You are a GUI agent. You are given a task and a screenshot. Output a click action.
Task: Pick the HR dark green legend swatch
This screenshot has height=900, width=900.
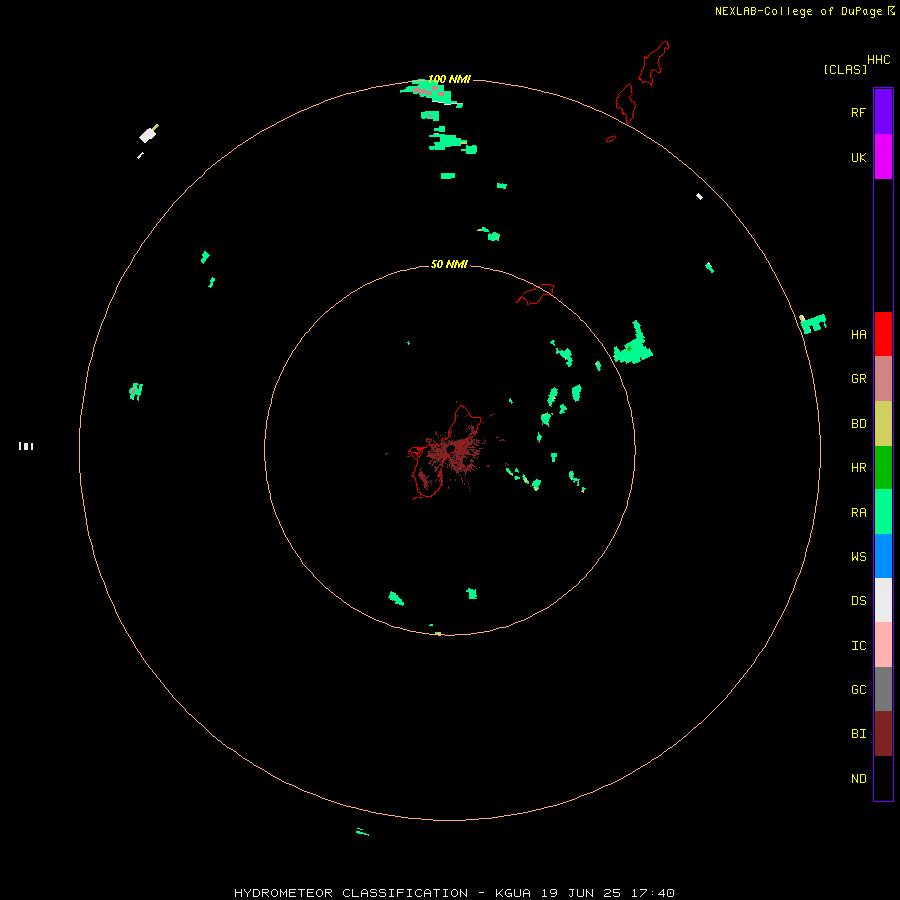tap(883, 468)
